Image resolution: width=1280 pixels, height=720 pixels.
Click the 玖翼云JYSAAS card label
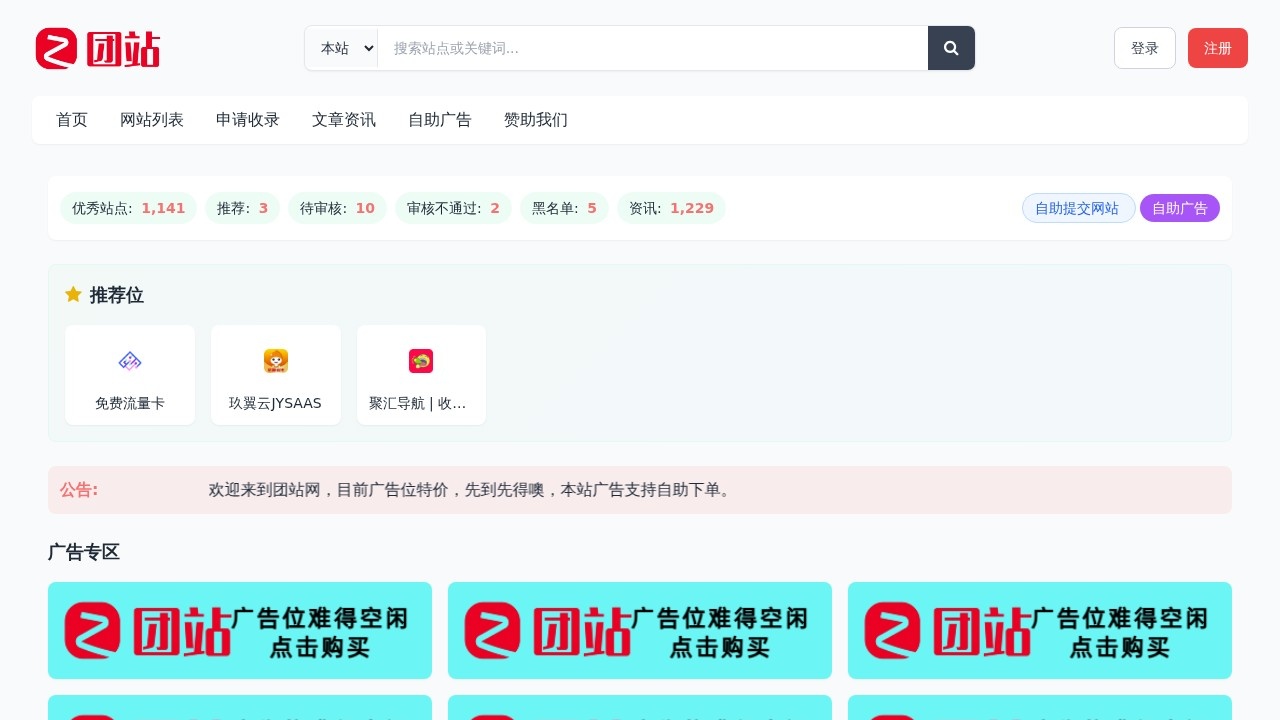(x=276, y=404)
